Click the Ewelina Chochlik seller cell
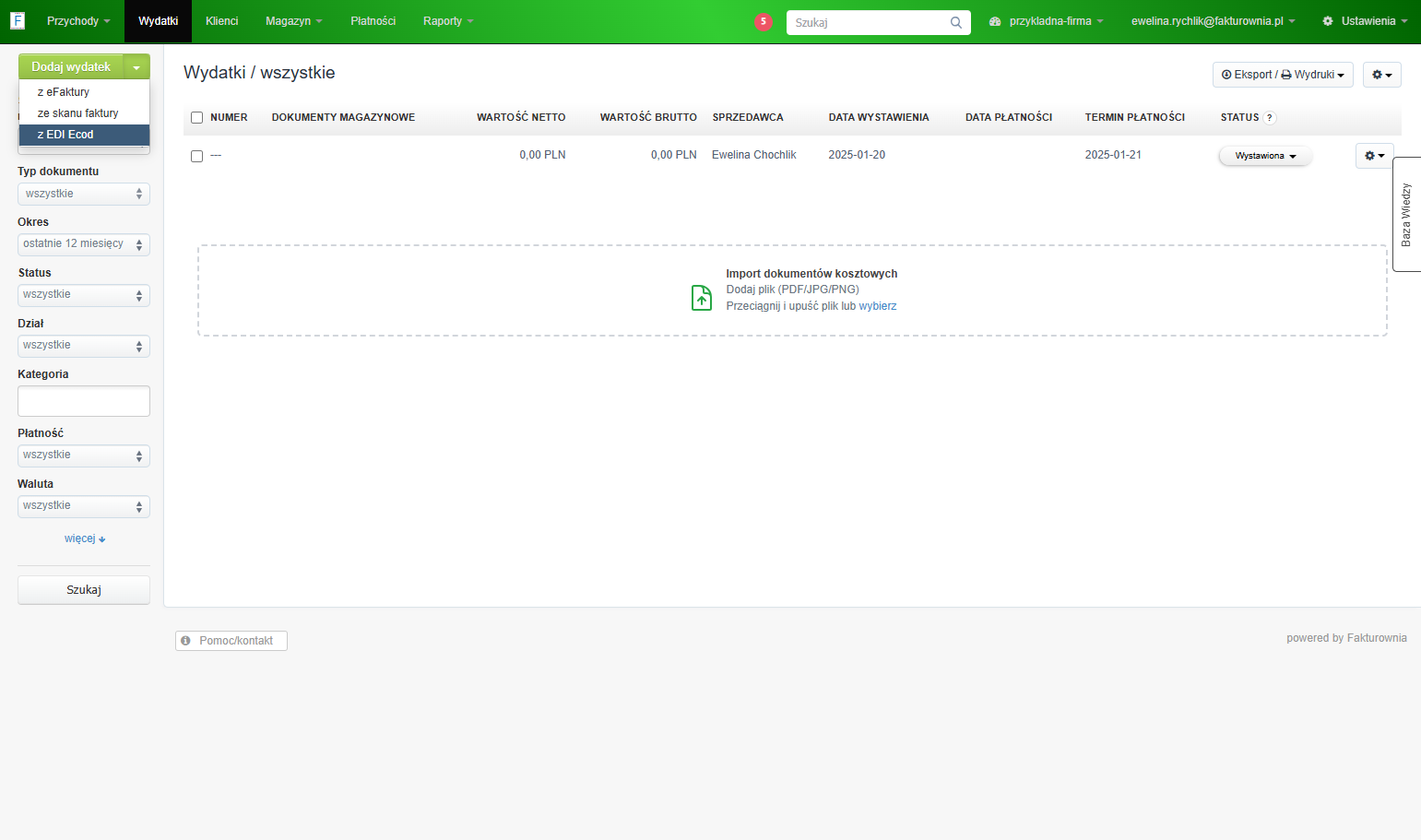This screenshot has height=840, width=1421. coord(753,155)
